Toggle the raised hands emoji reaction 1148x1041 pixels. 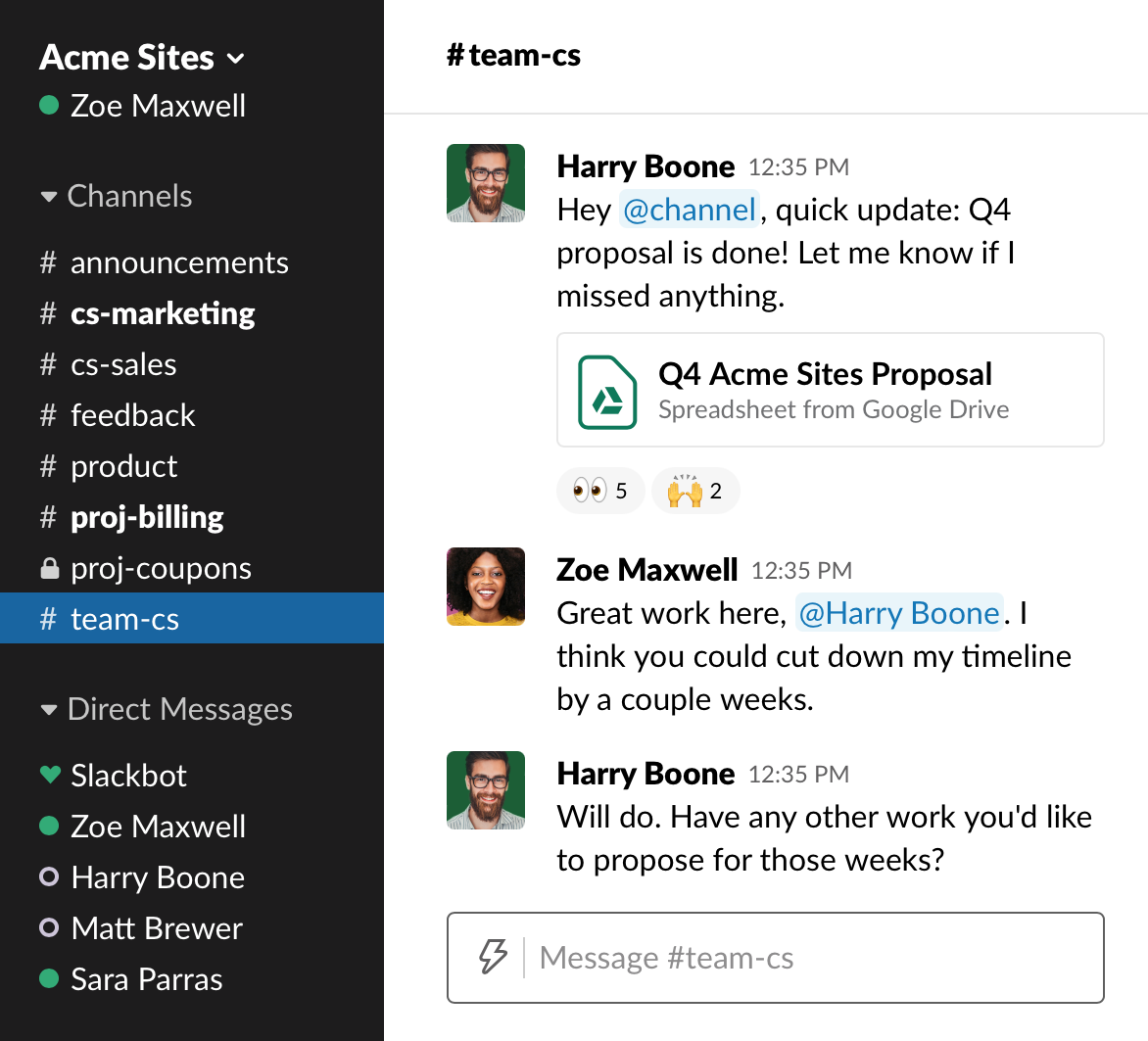click(694, 491)
